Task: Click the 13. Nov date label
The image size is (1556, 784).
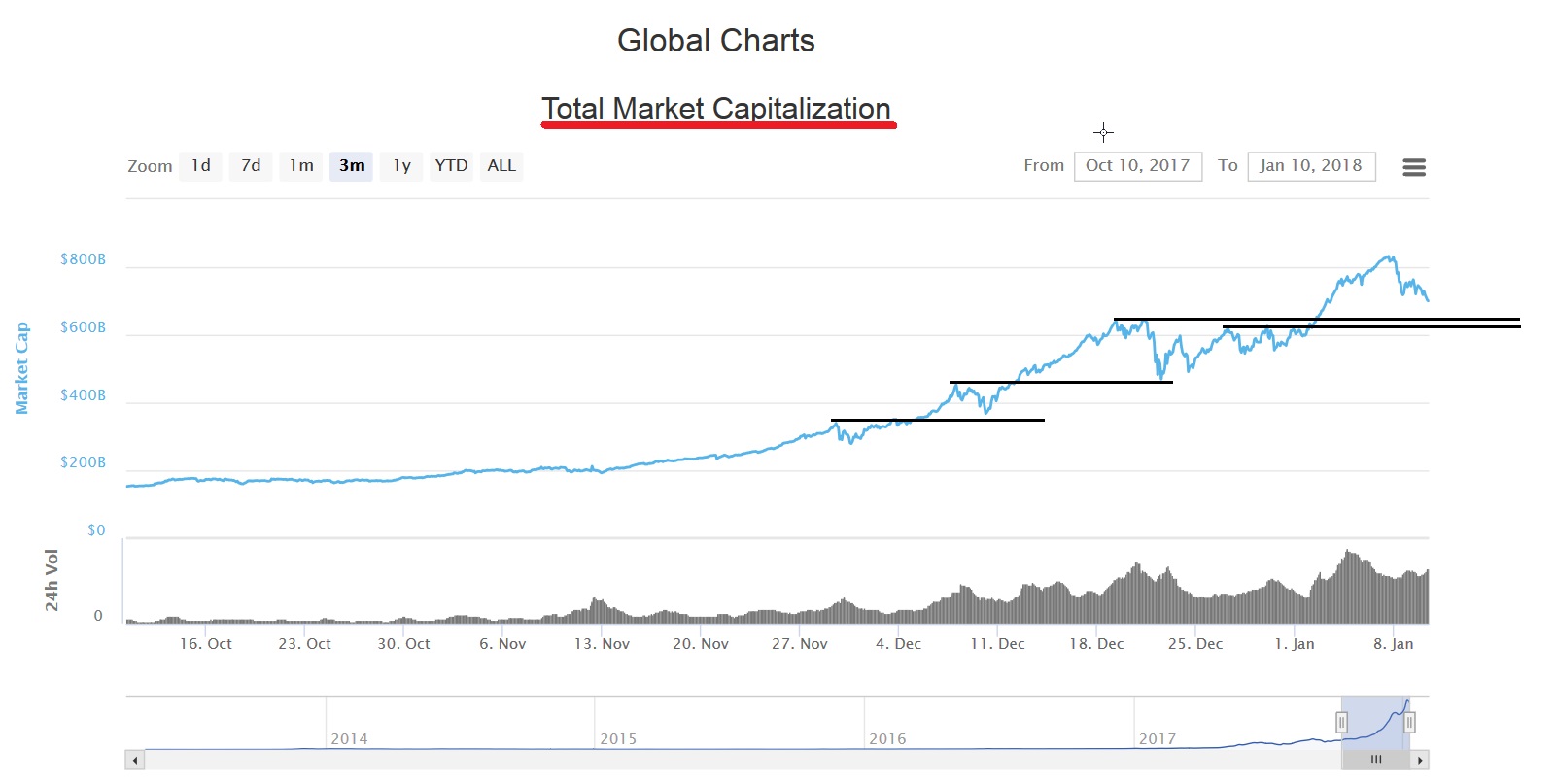Action: (x=602, y=644)
